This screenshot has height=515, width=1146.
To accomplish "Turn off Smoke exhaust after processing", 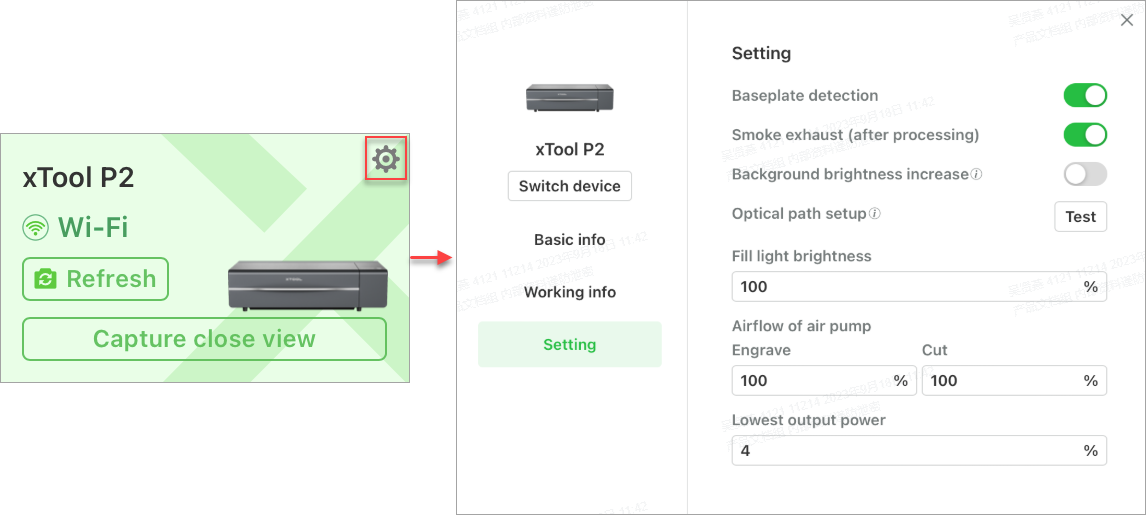I will point(1085,135).
